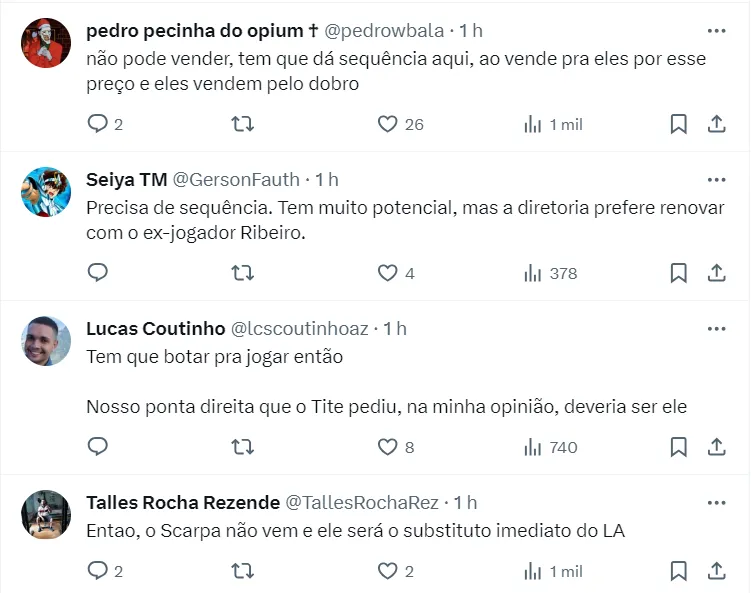
Task: Bookmark Lucas Coutinho's tweet
Action: [678, 447]
